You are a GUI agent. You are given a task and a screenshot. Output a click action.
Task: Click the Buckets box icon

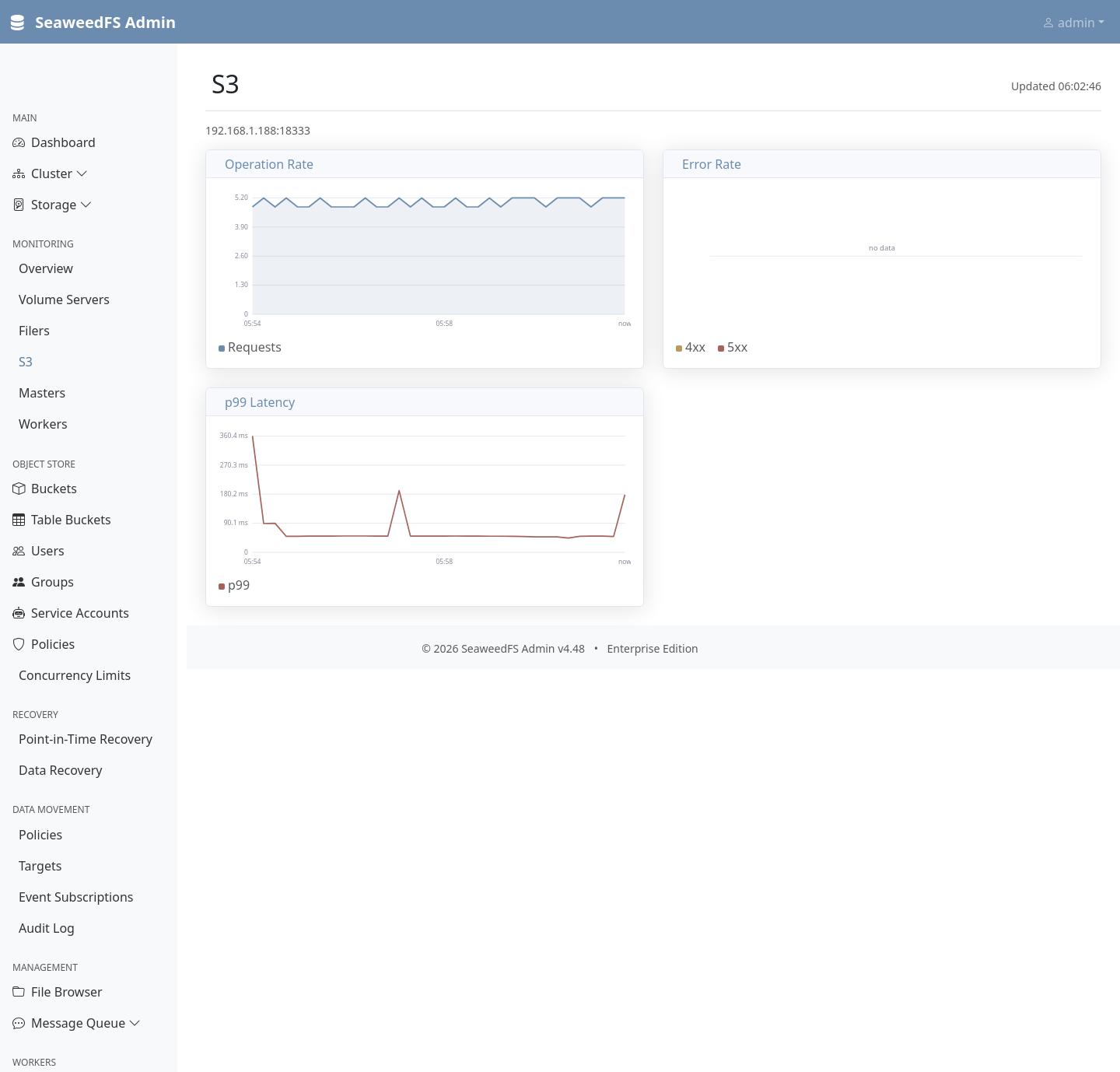coord(19,489)
